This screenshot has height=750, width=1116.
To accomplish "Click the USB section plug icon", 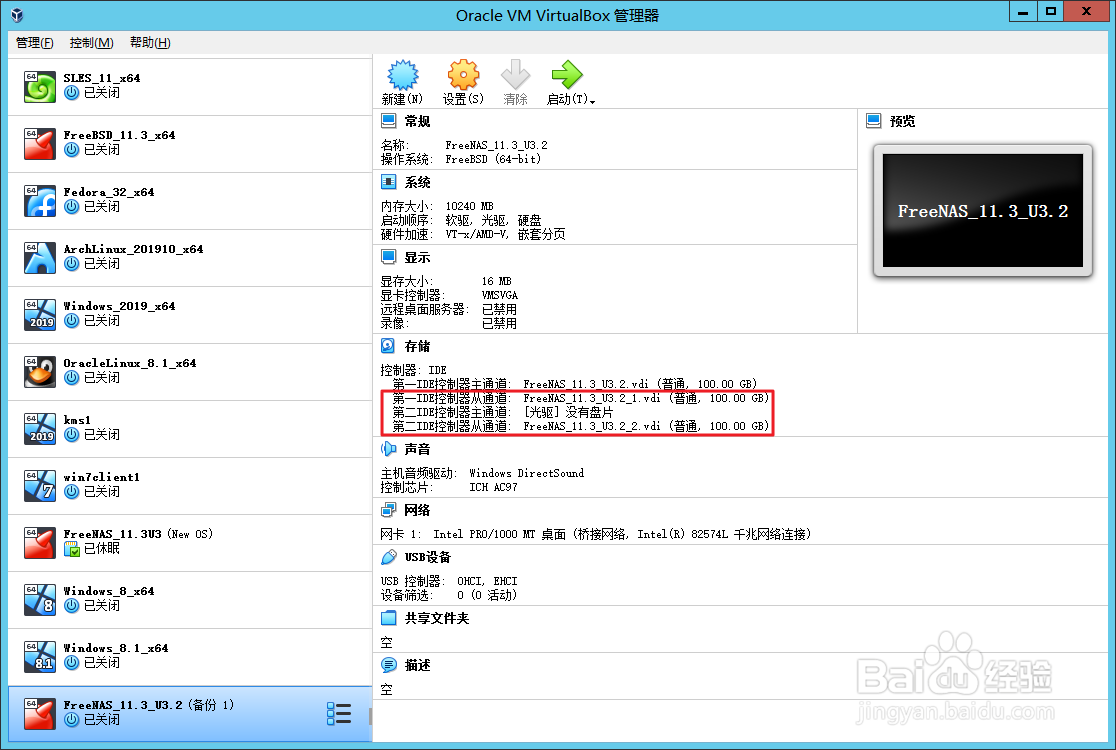I will point(389,556).
